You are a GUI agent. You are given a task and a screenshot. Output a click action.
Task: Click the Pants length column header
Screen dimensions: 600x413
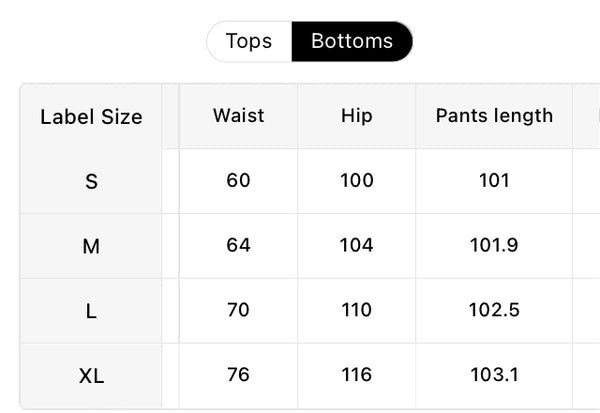[494, 116]
